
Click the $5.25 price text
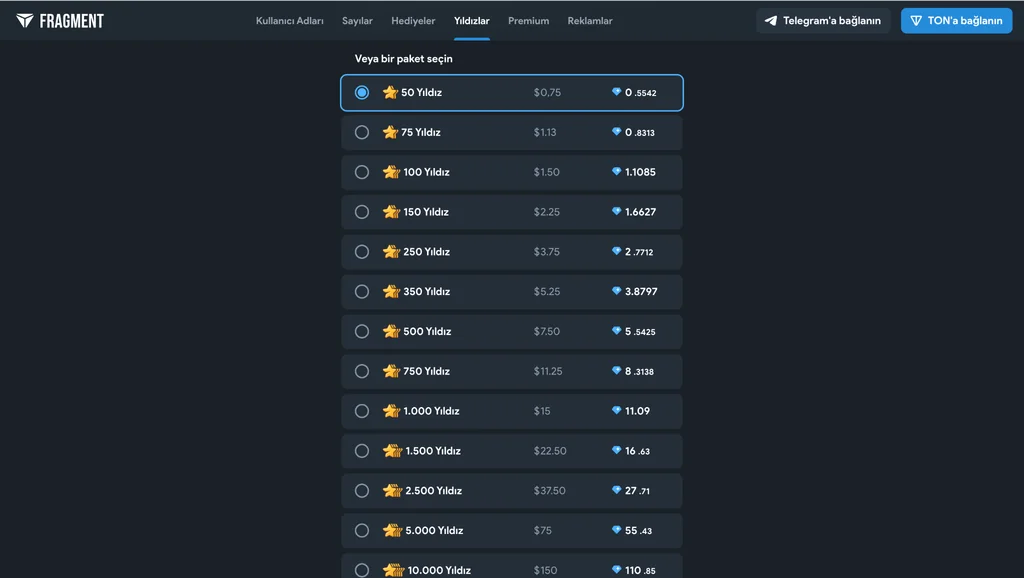click(x=547, y=292)
